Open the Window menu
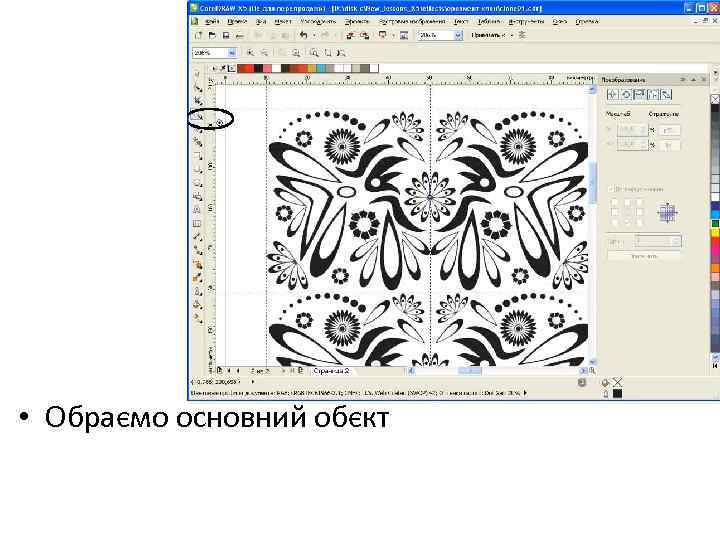Image resolution: width=720 pixels, height=540 pixels. (560, 21)
